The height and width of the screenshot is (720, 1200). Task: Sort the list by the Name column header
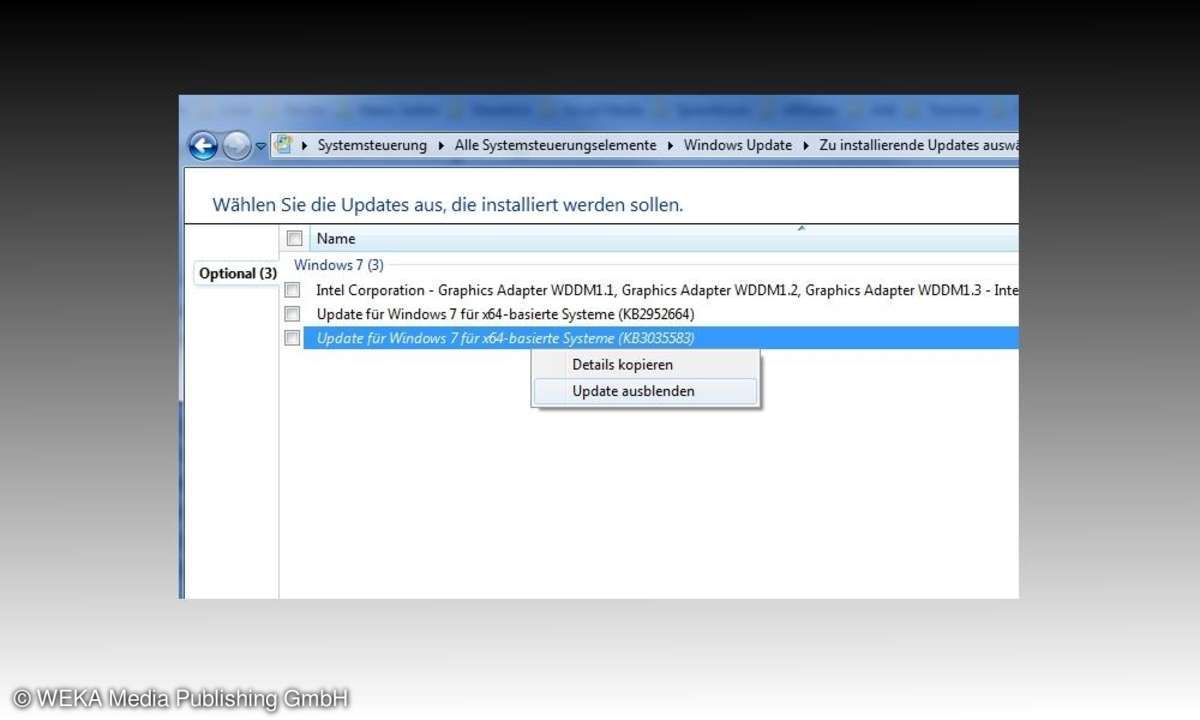(664, 238)
